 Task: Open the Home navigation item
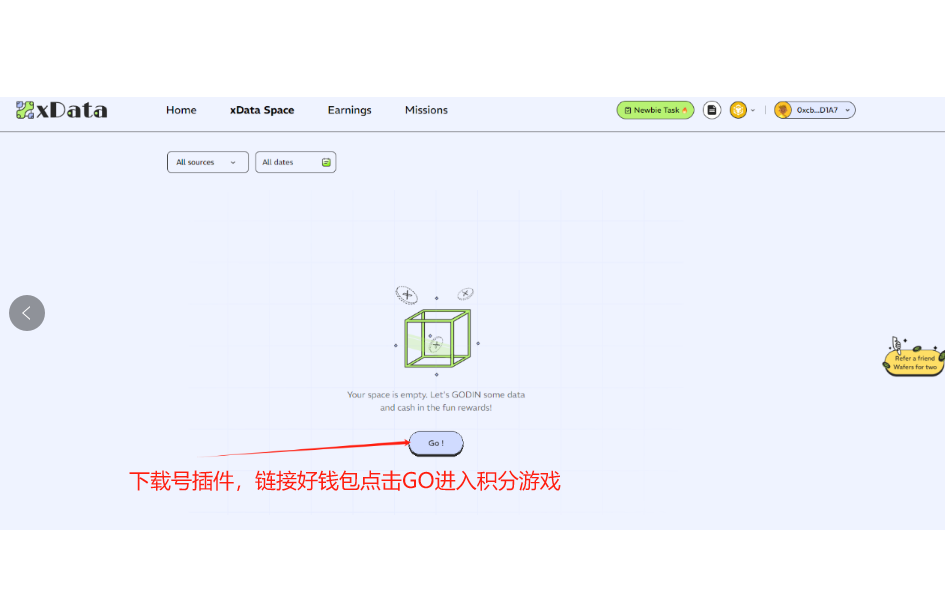181,110
